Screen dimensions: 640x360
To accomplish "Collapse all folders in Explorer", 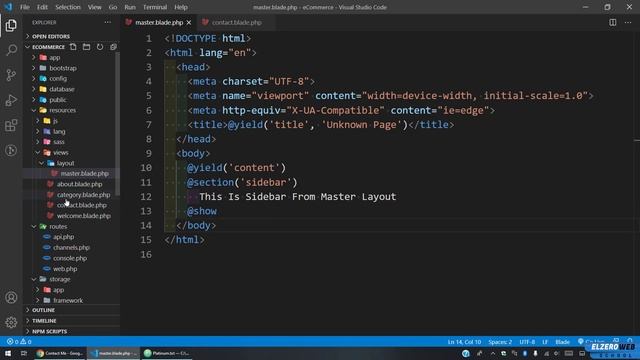I will point(113,47).
